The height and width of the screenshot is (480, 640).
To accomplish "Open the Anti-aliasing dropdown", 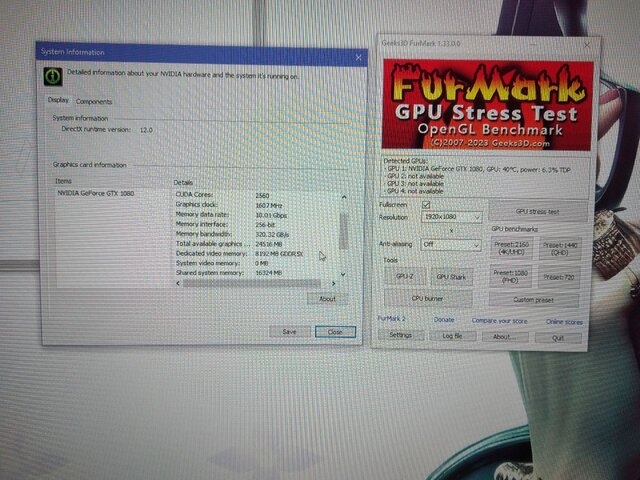I will [x=451, y=244].
